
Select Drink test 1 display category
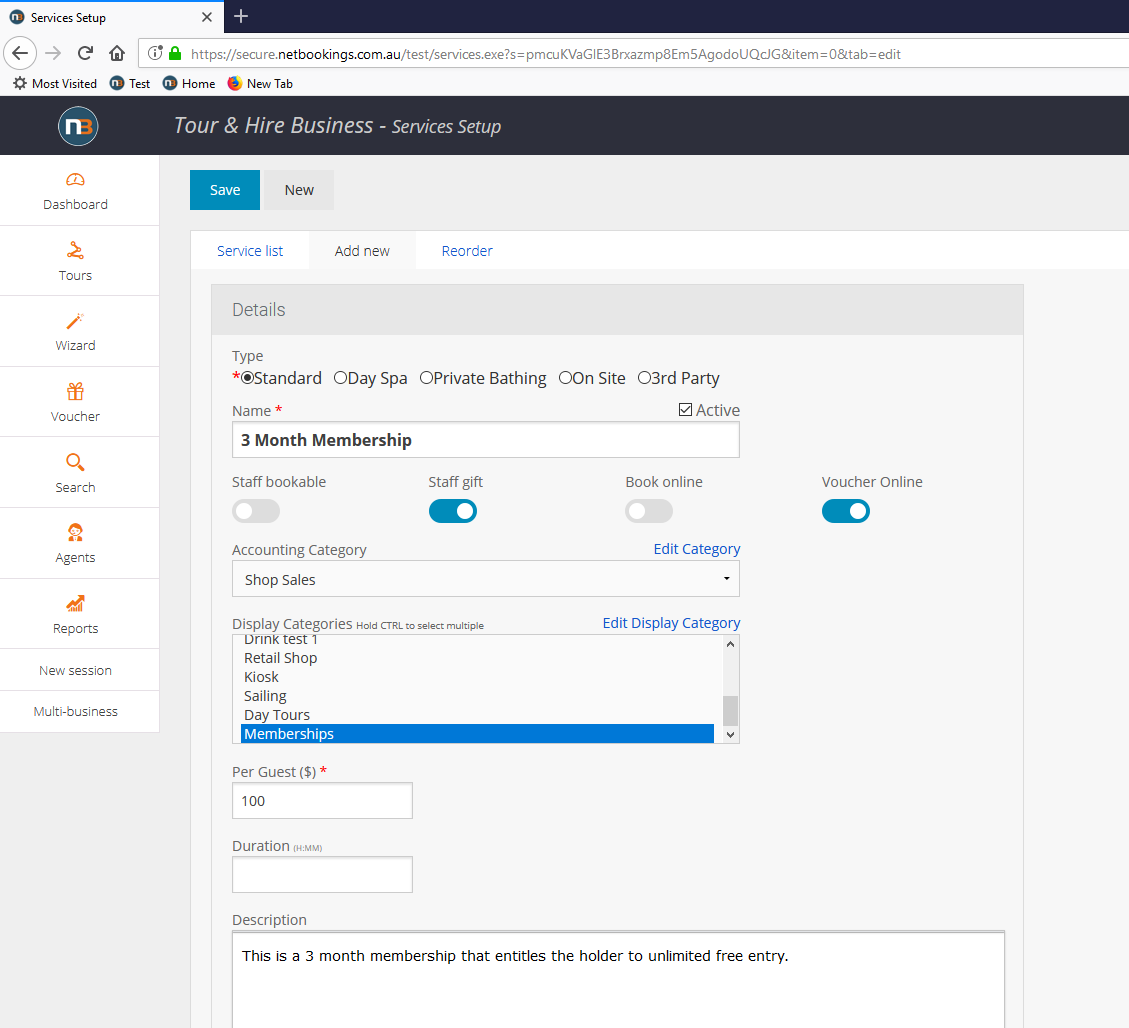coord(477,641)
